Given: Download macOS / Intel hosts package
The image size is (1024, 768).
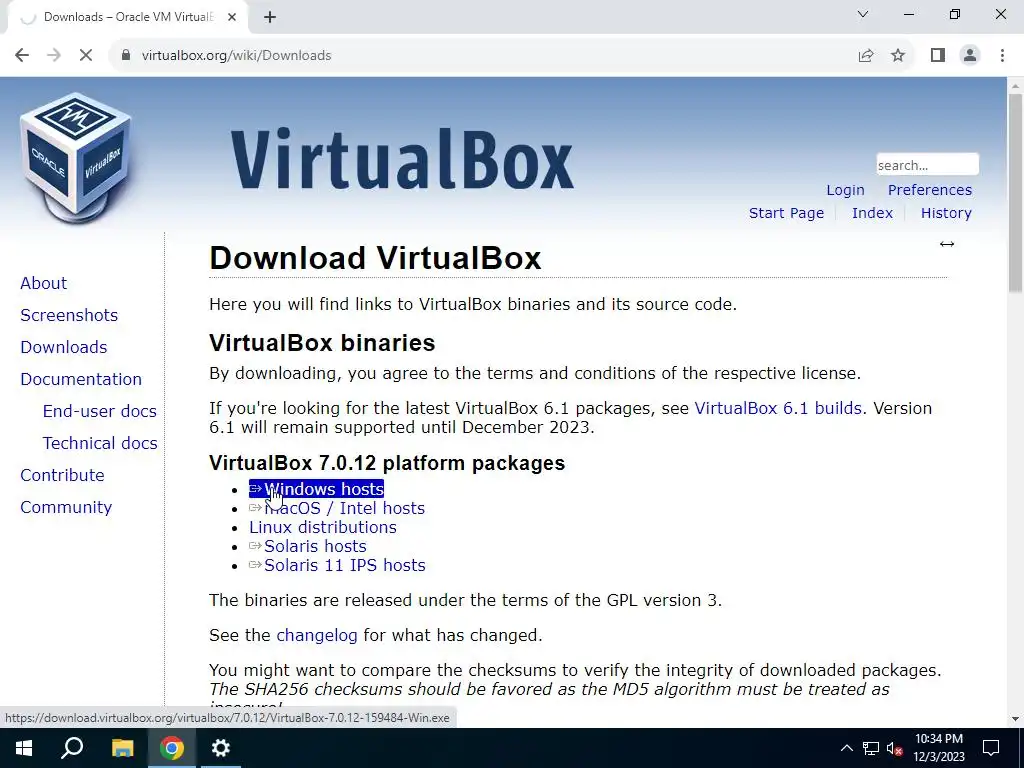Looking at the screenshot, I should [337, 508].
